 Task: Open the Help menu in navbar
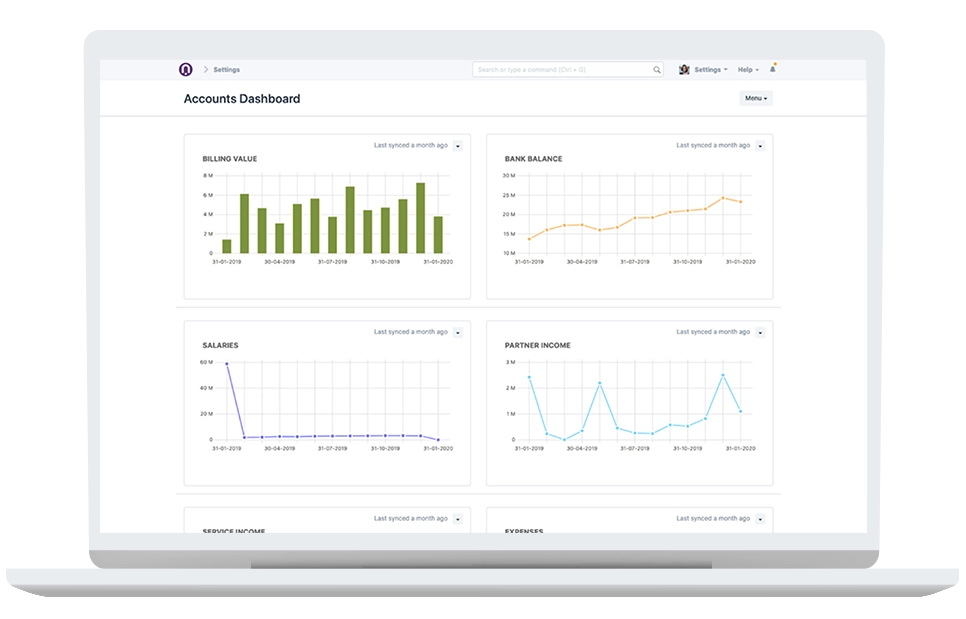point(748,70)
